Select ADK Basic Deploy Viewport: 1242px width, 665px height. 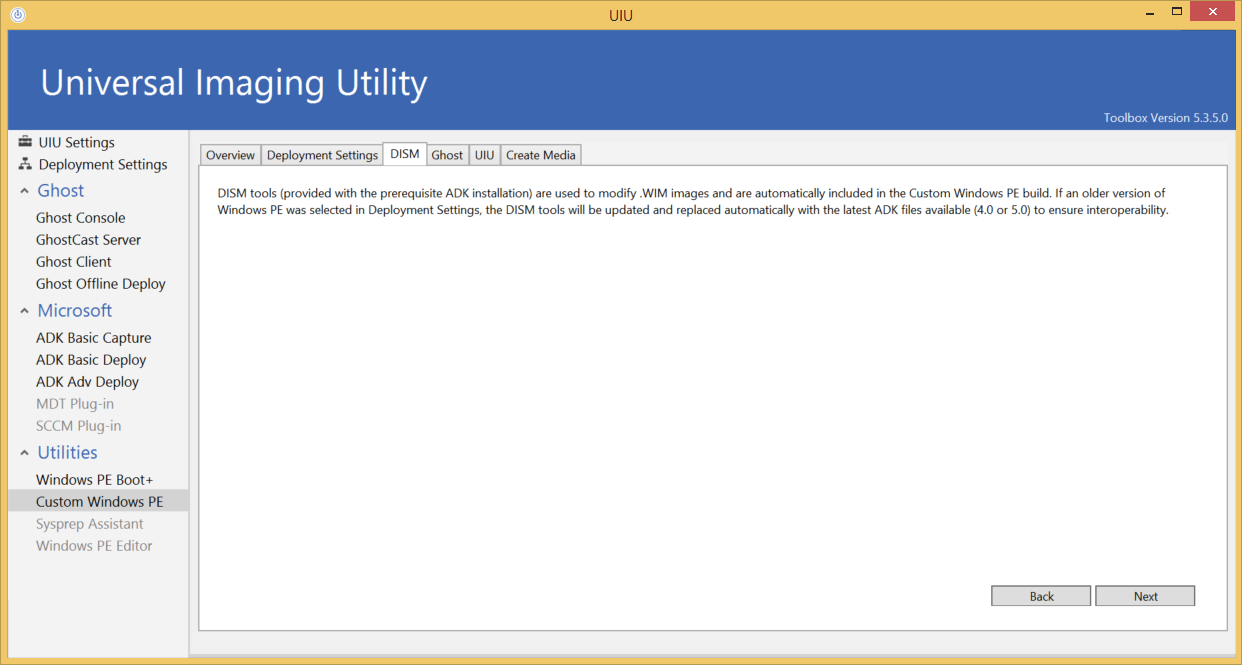point(91,360)
